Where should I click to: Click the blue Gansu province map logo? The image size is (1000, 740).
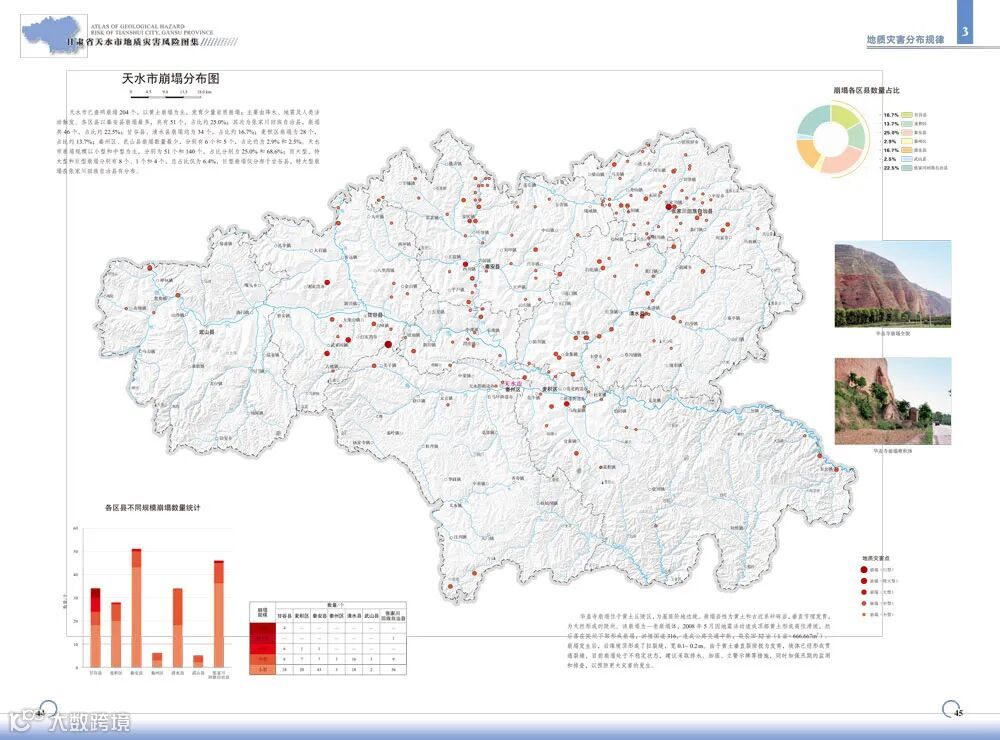[54, 36]
